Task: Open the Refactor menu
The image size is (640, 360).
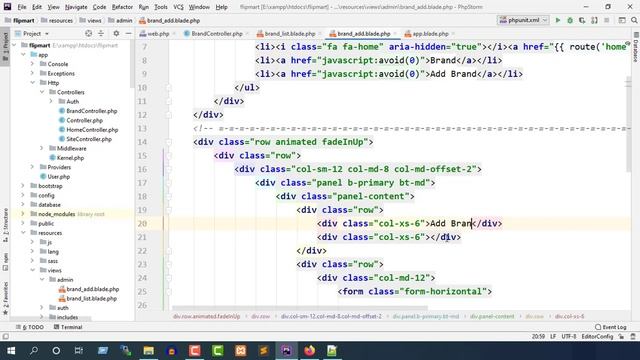Action: (122, 7)
